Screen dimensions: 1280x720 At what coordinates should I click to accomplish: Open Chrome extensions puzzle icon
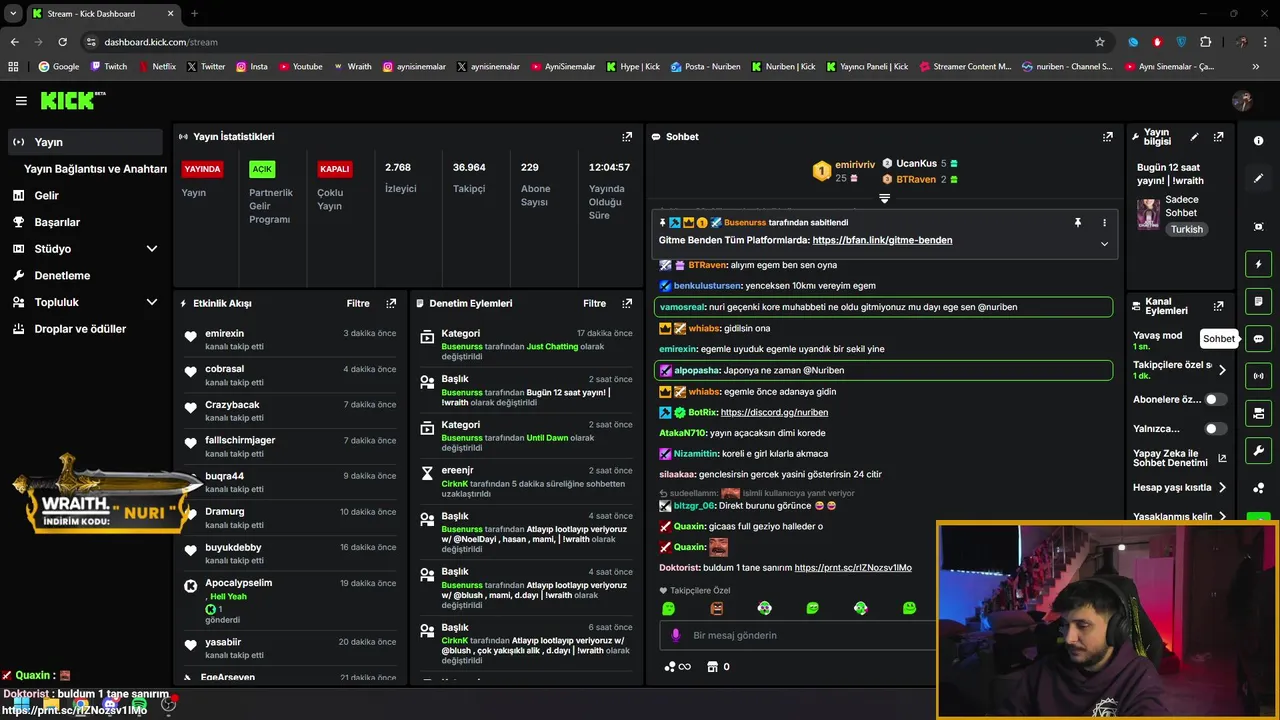pyautogui.click(x=1205, y=42)
